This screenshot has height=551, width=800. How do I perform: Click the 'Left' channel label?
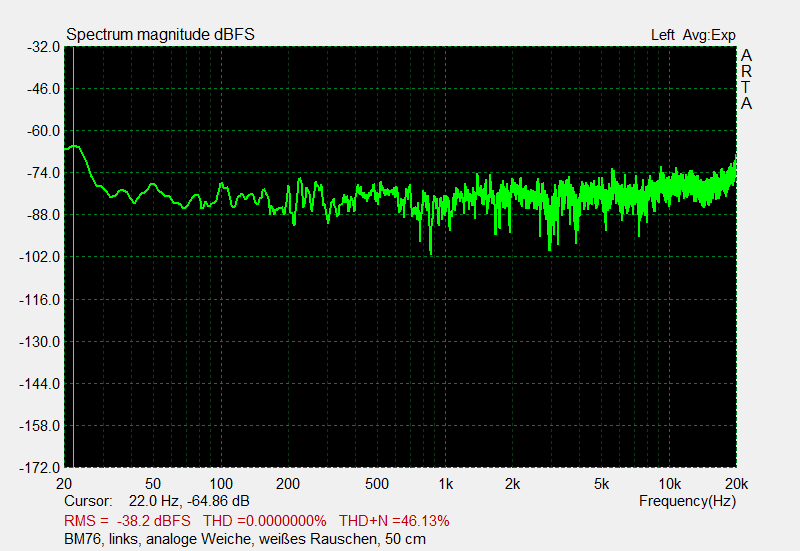coord(663,35)
